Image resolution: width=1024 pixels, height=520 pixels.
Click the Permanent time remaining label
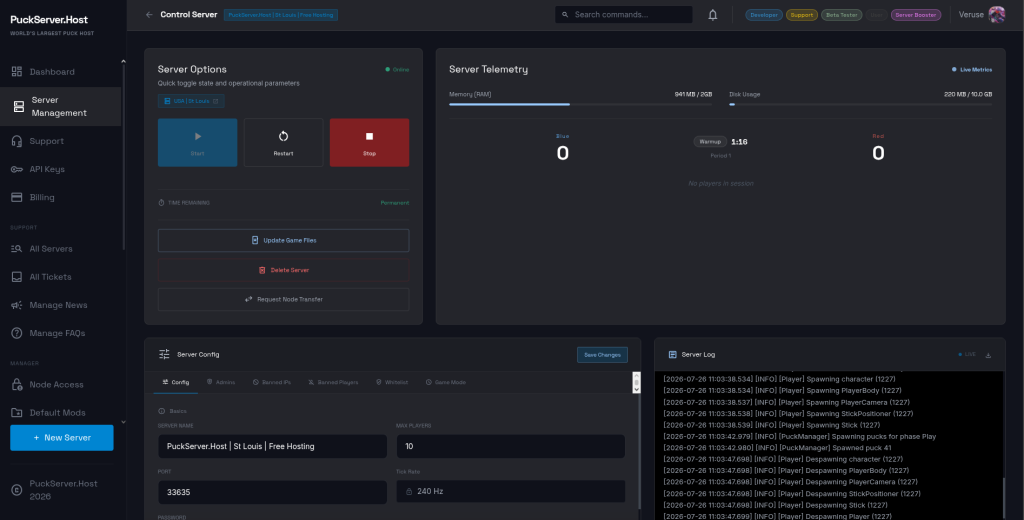click(x=394, y=203)
